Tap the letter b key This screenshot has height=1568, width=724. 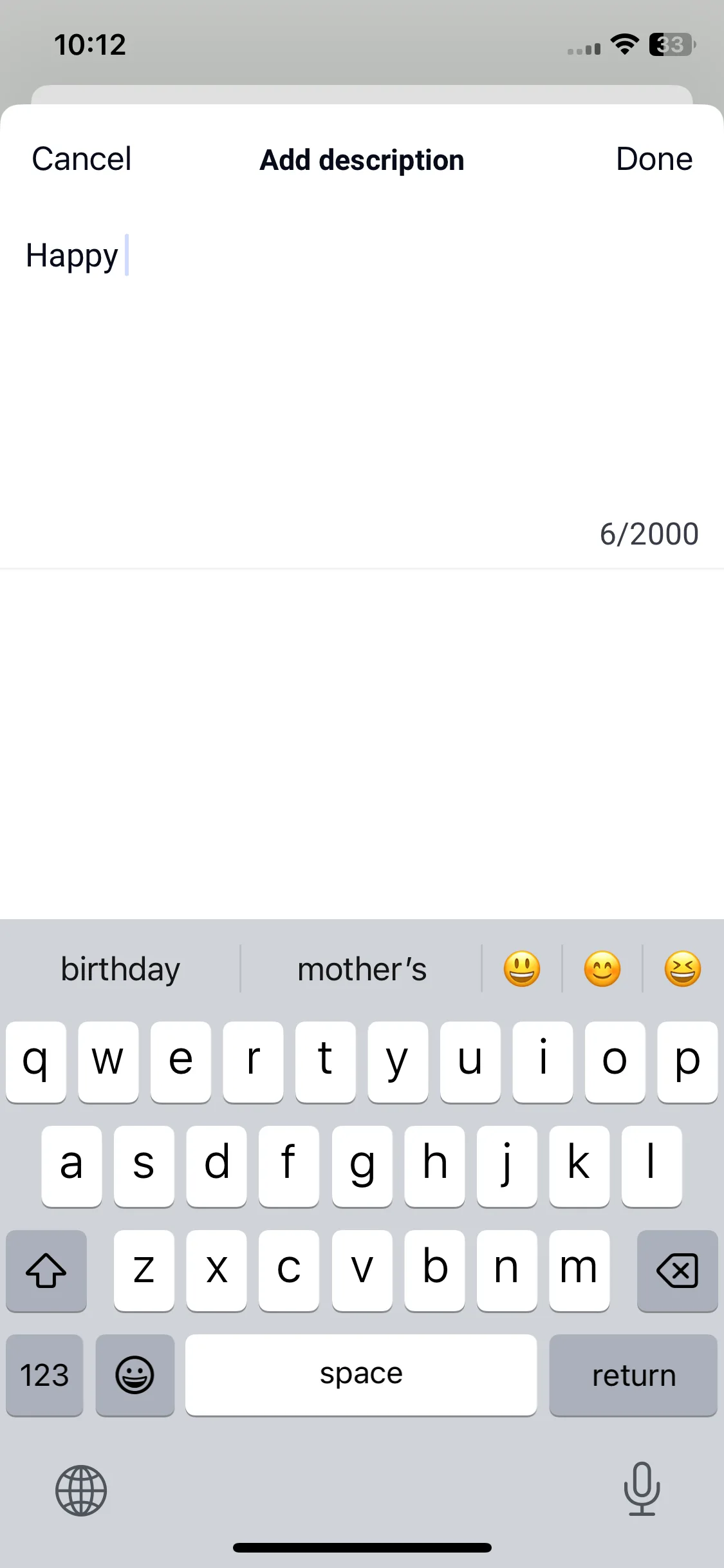click(434, 1271)
